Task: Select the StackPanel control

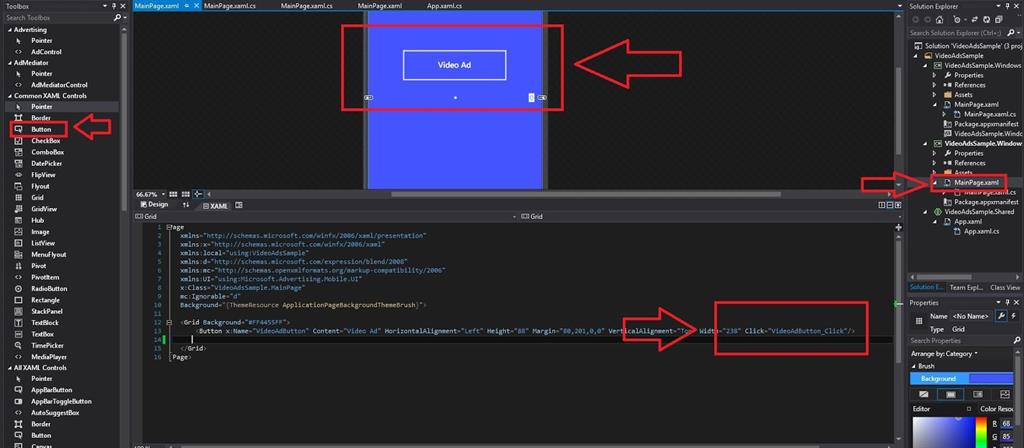Action: (46, 312)
